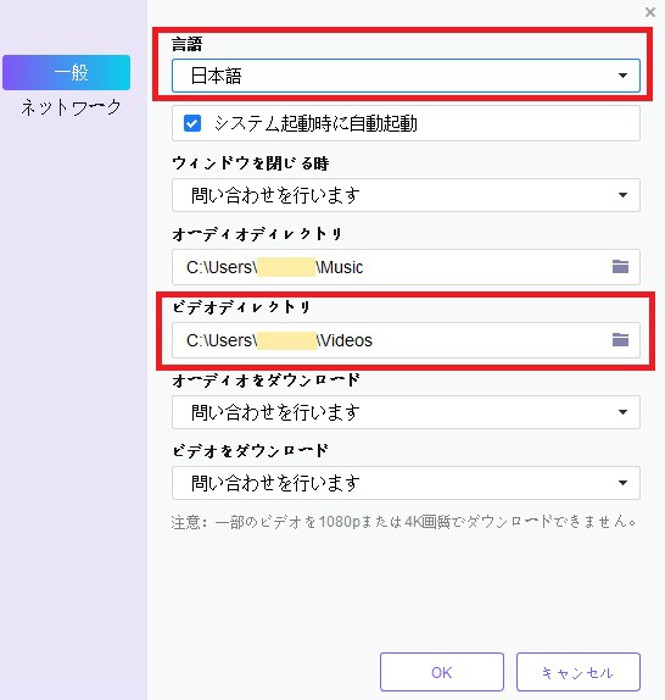Click the Videos directory path field

click(406, 340)
